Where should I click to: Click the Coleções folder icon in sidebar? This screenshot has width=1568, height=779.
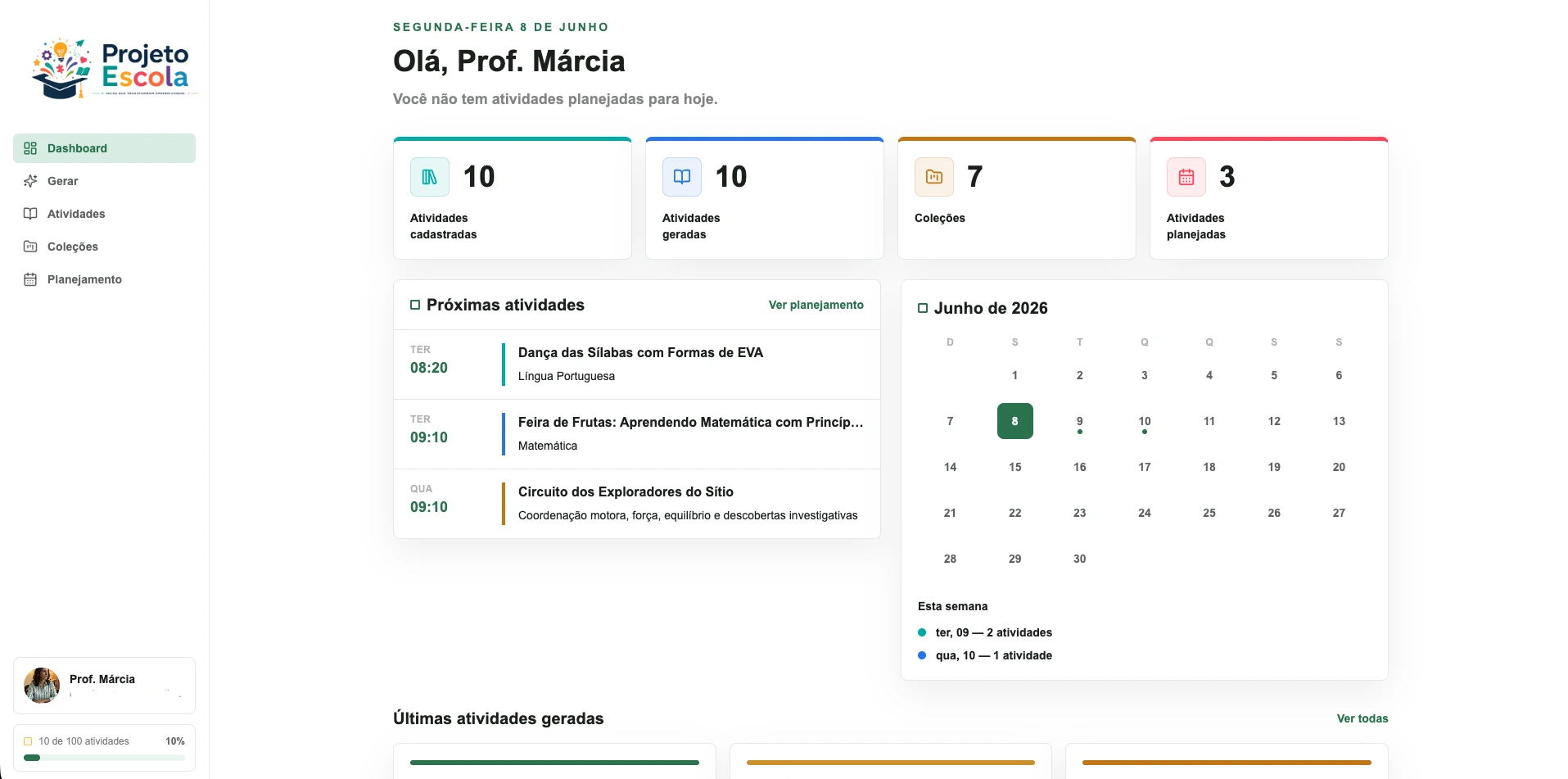(30, 247)
